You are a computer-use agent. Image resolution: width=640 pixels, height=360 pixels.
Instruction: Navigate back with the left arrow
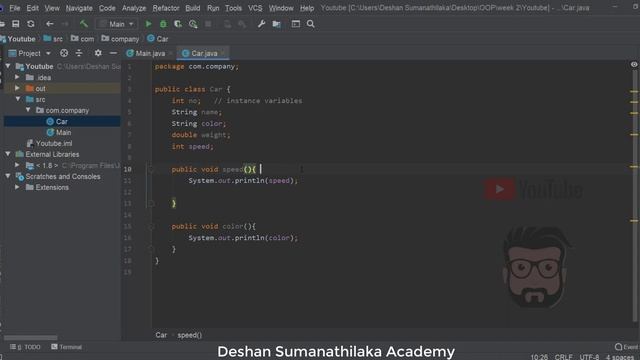[x=49, y=24]
